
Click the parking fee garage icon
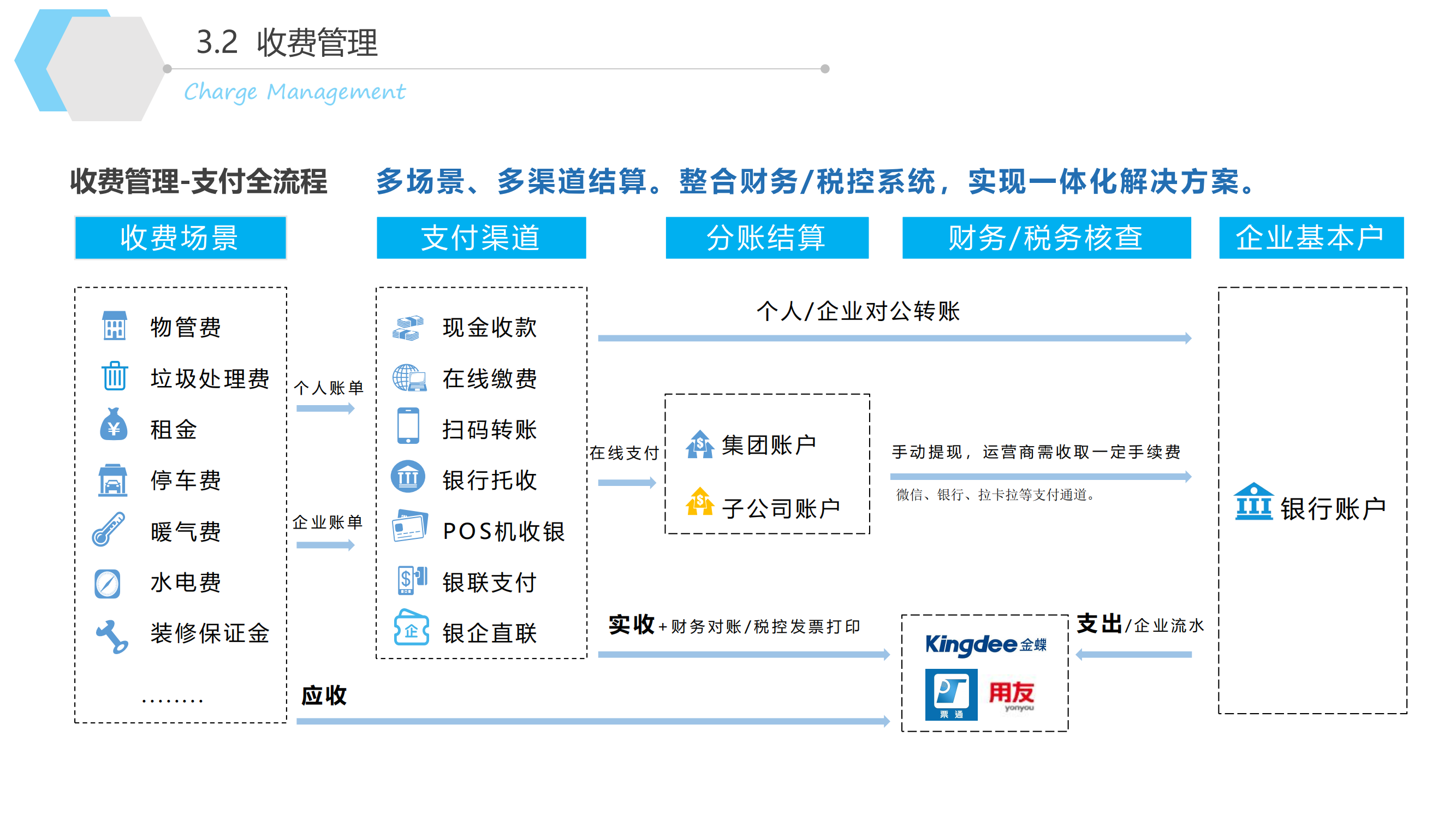click(112, 480)
